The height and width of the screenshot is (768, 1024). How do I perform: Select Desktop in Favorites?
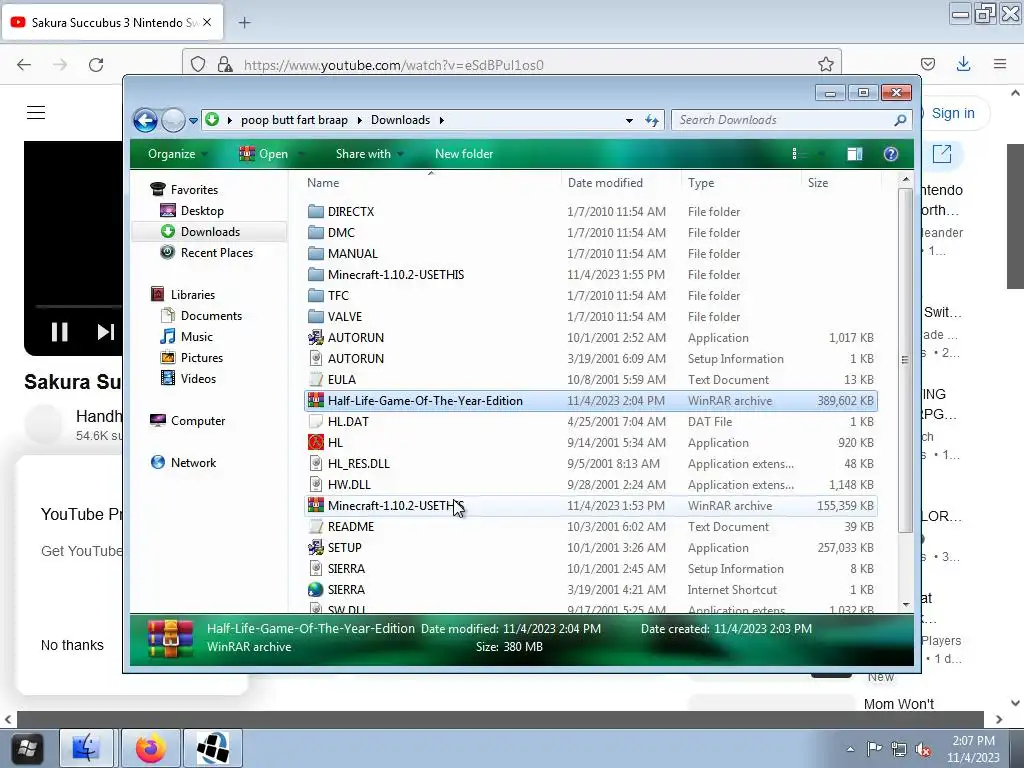(x=202, y=211)
